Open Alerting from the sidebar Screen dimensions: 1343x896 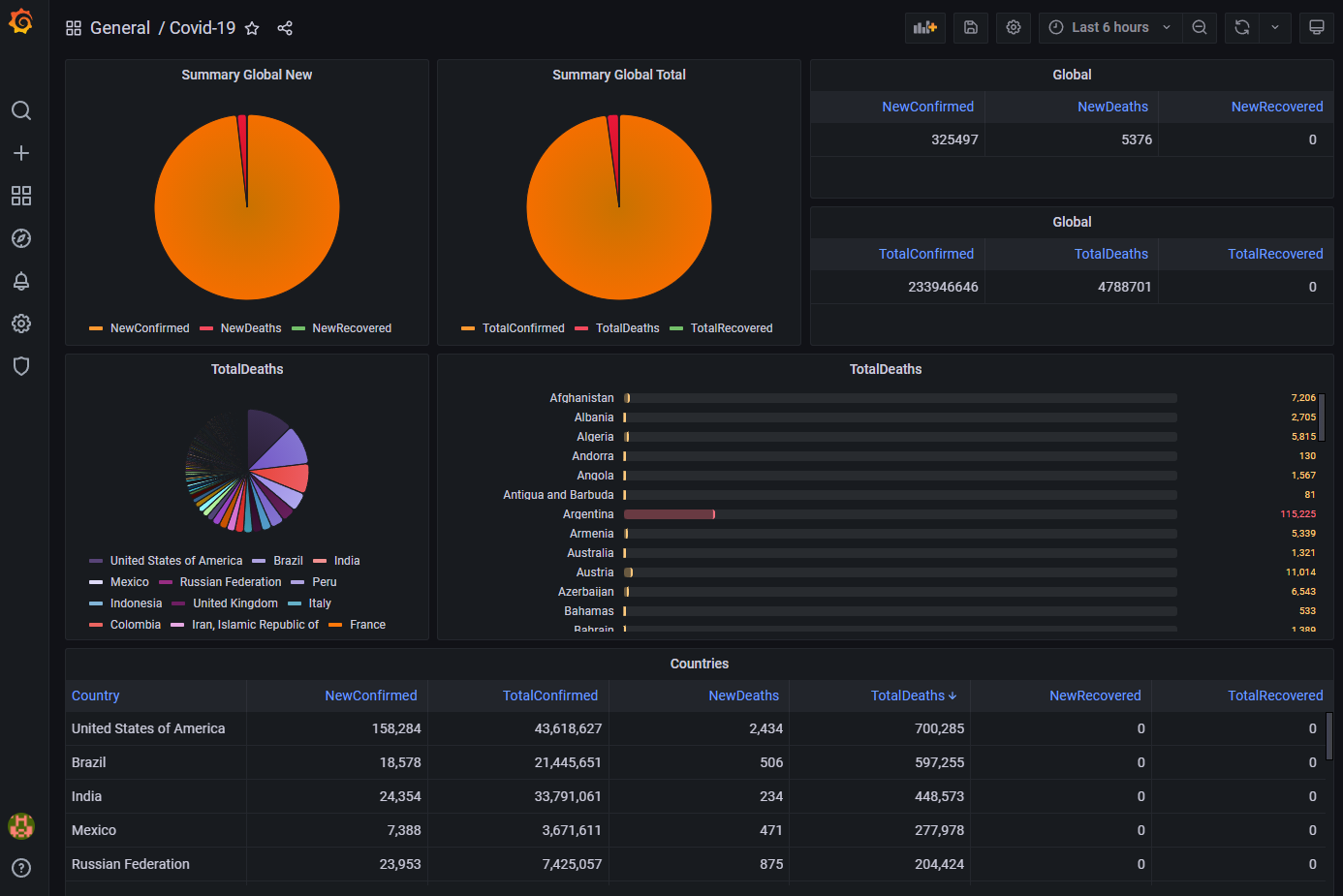coord(21,281)
